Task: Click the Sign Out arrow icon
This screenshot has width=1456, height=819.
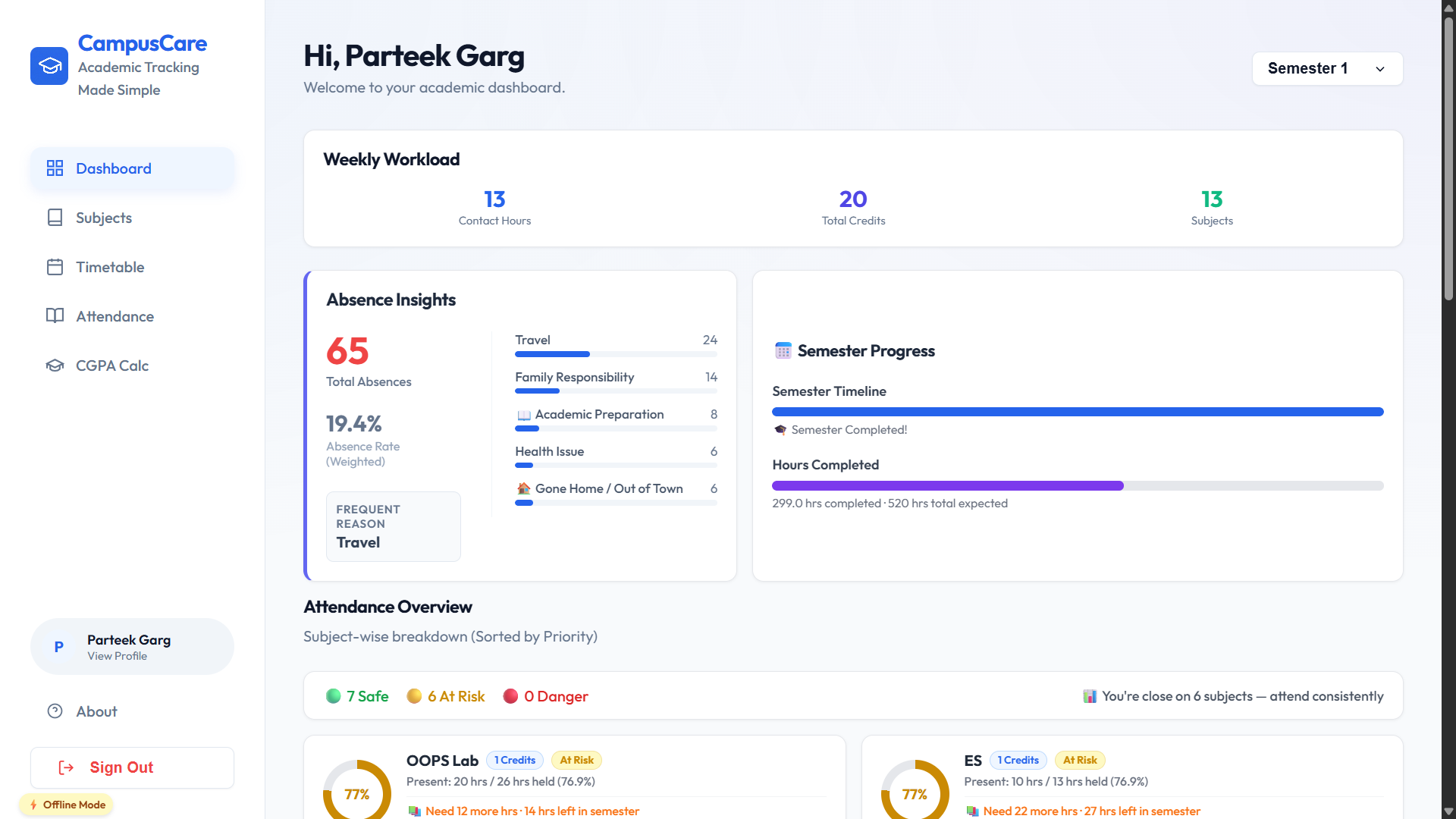Action: pos(66,767)
